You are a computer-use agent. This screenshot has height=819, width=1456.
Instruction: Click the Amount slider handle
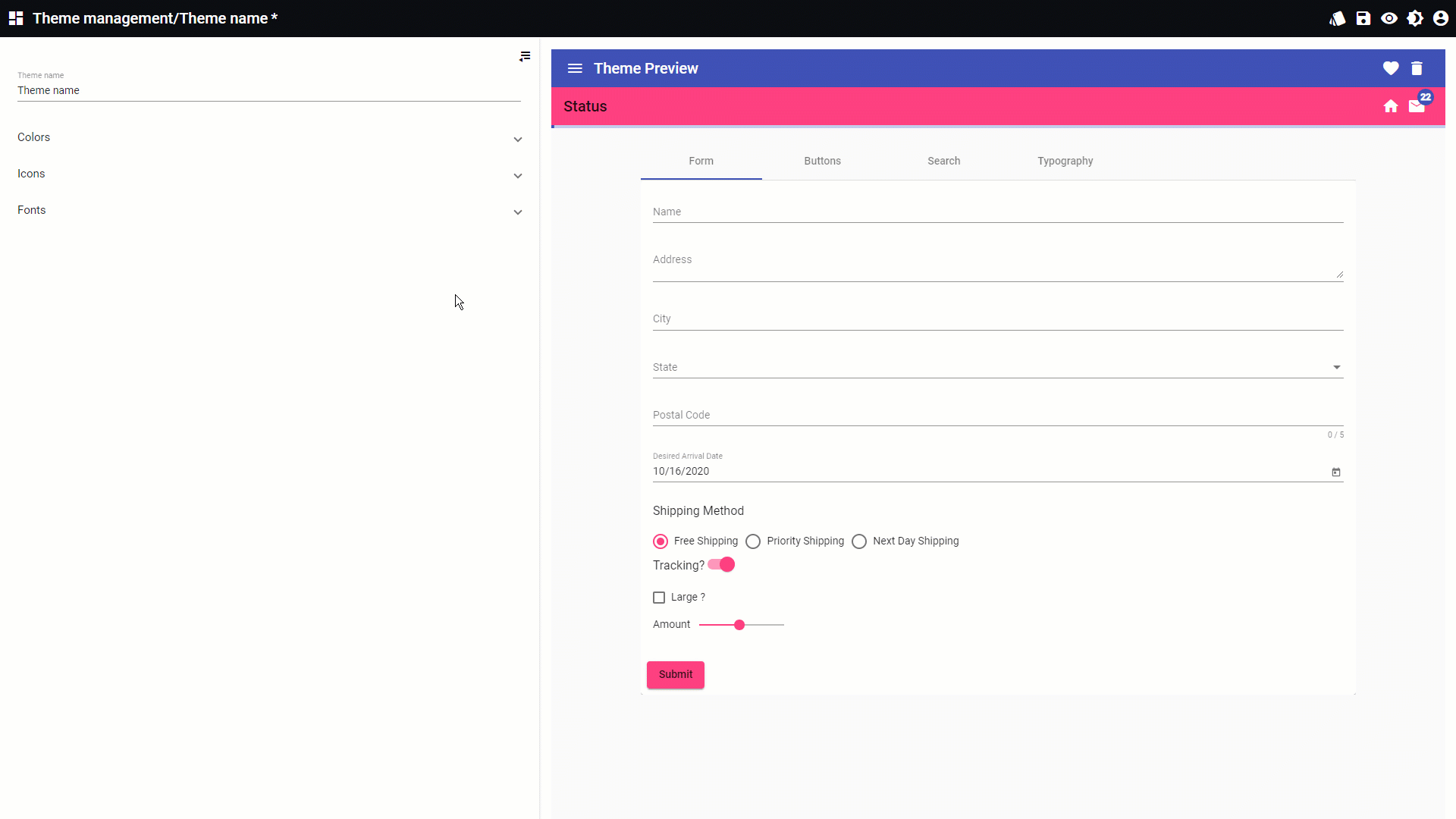[739, 625]
